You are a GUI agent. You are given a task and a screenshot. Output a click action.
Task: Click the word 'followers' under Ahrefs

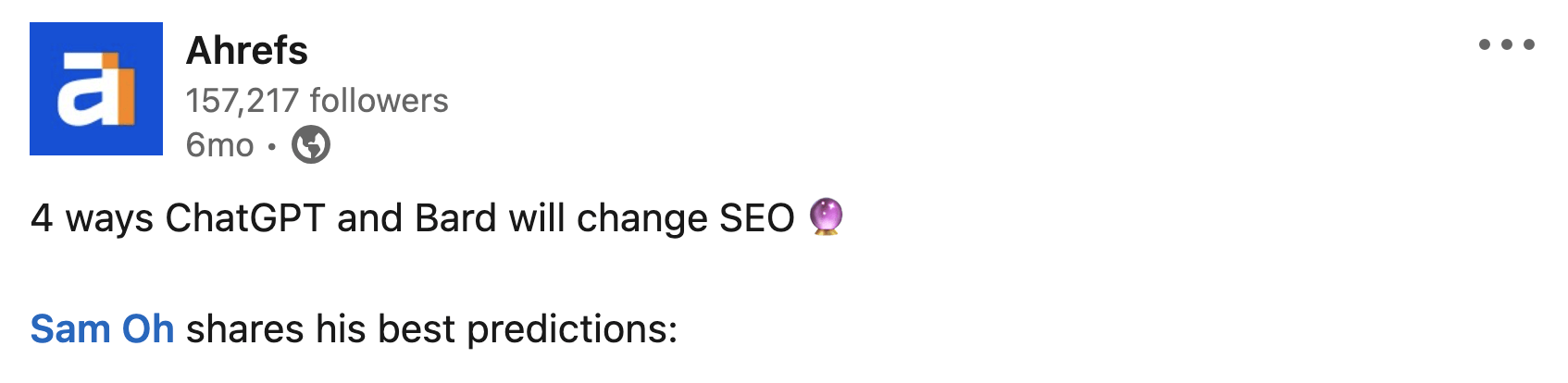coord(379,100)
